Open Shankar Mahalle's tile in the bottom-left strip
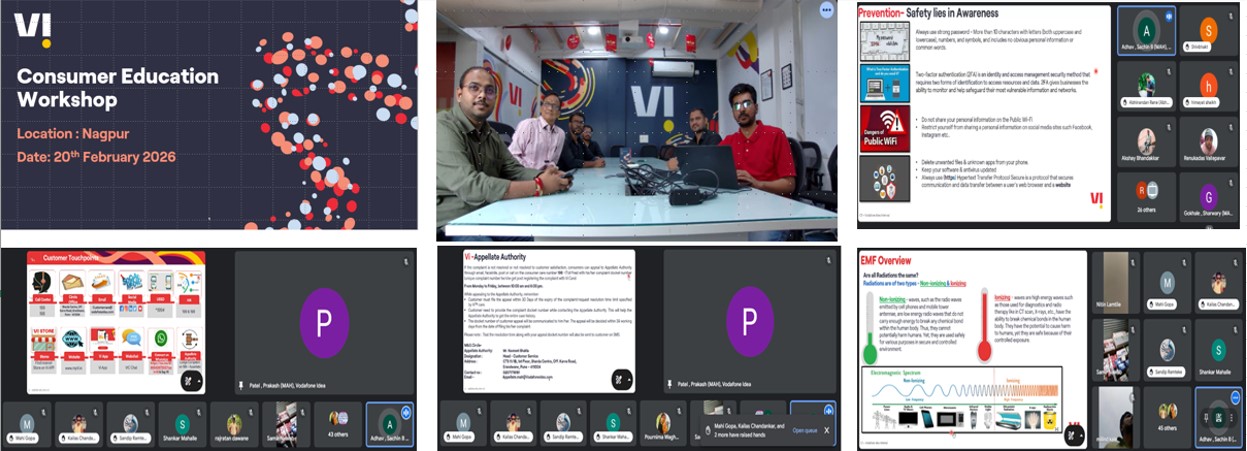This screenshot has height=451, width=1247. 181,424
